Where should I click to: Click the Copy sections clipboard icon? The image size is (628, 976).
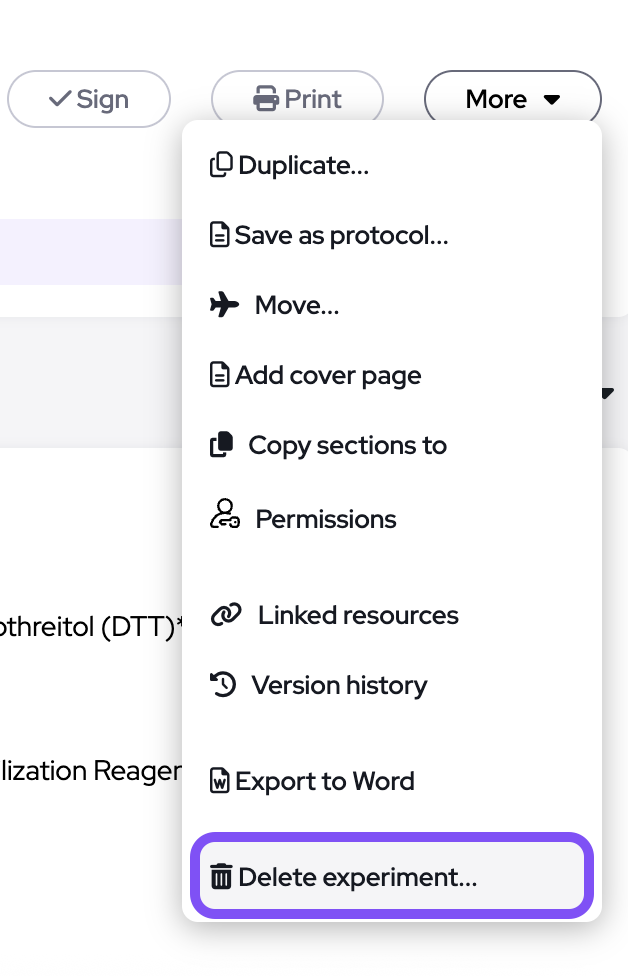221,445
